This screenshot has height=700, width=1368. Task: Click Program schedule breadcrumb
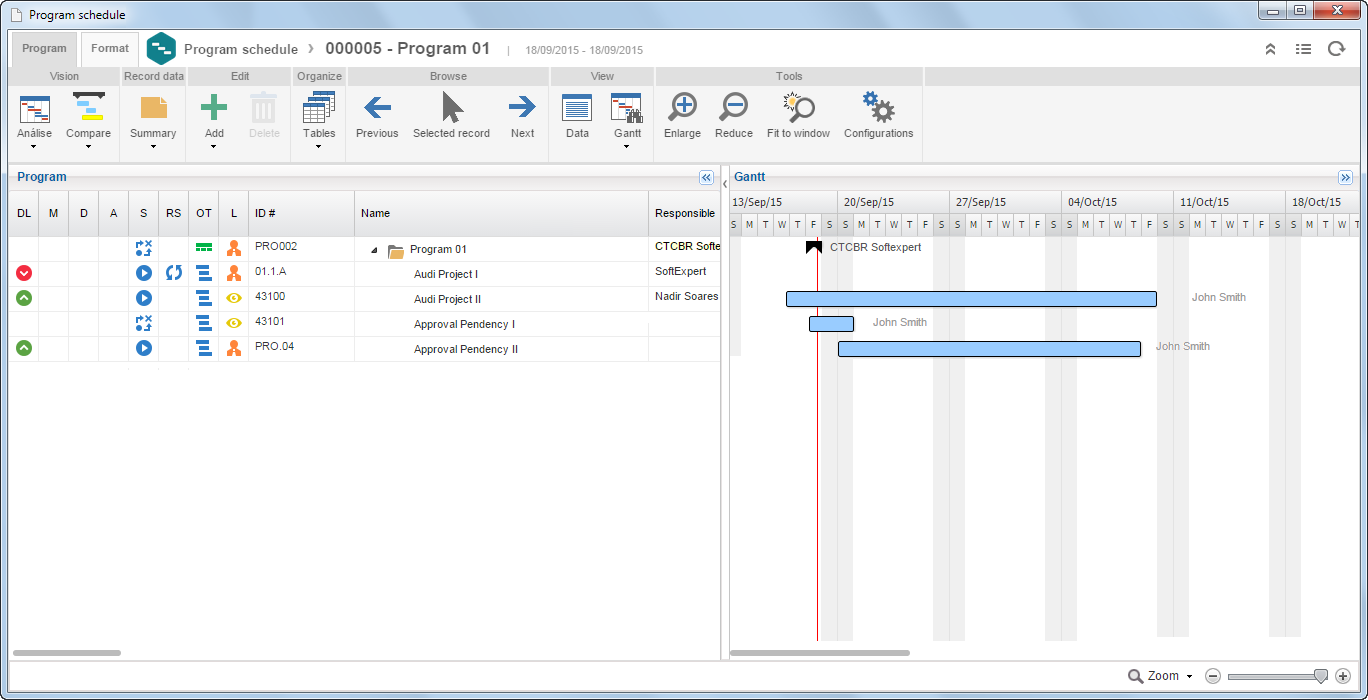tap(241, 49)
